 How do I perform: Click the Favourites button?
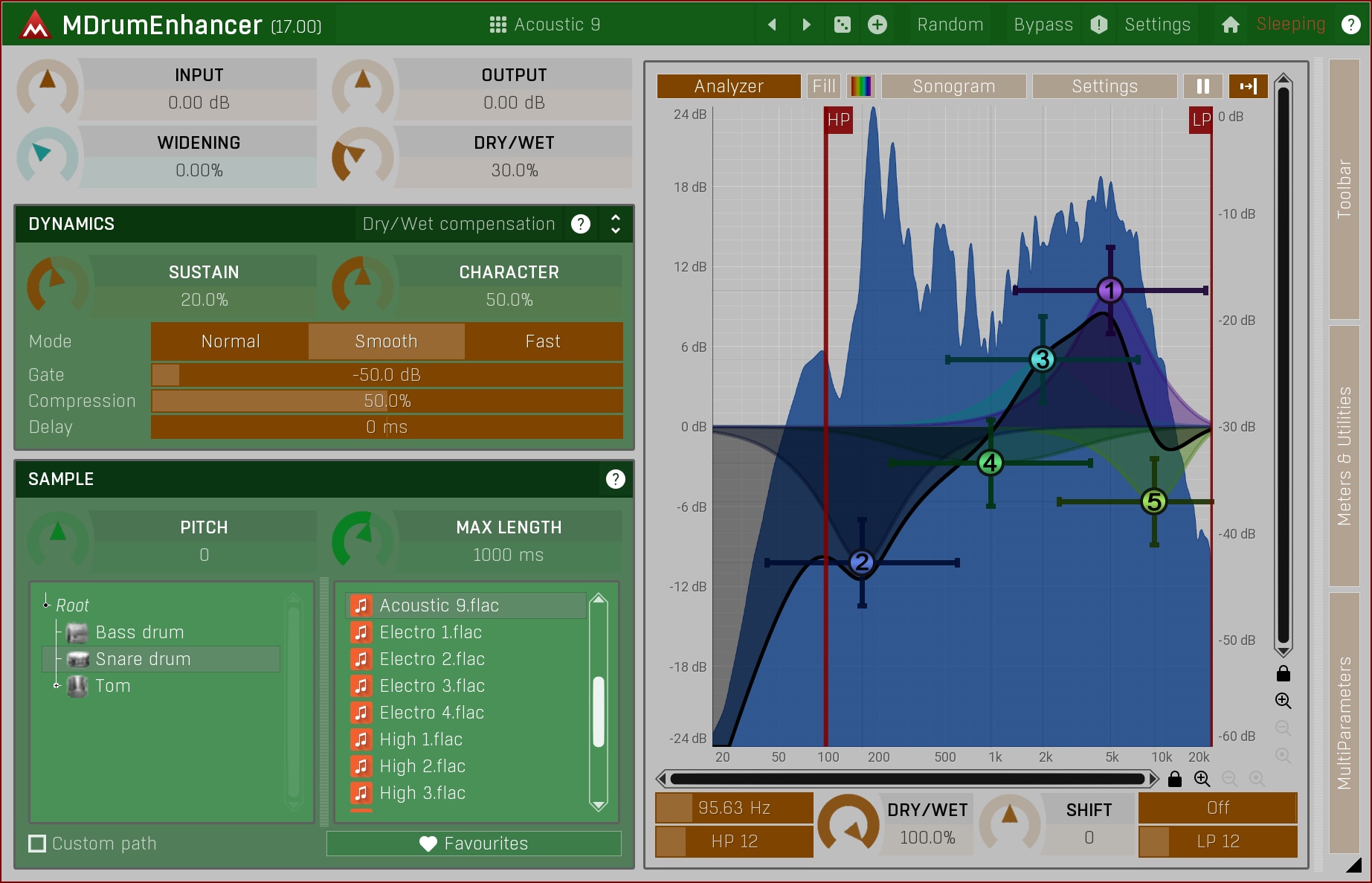474,844
